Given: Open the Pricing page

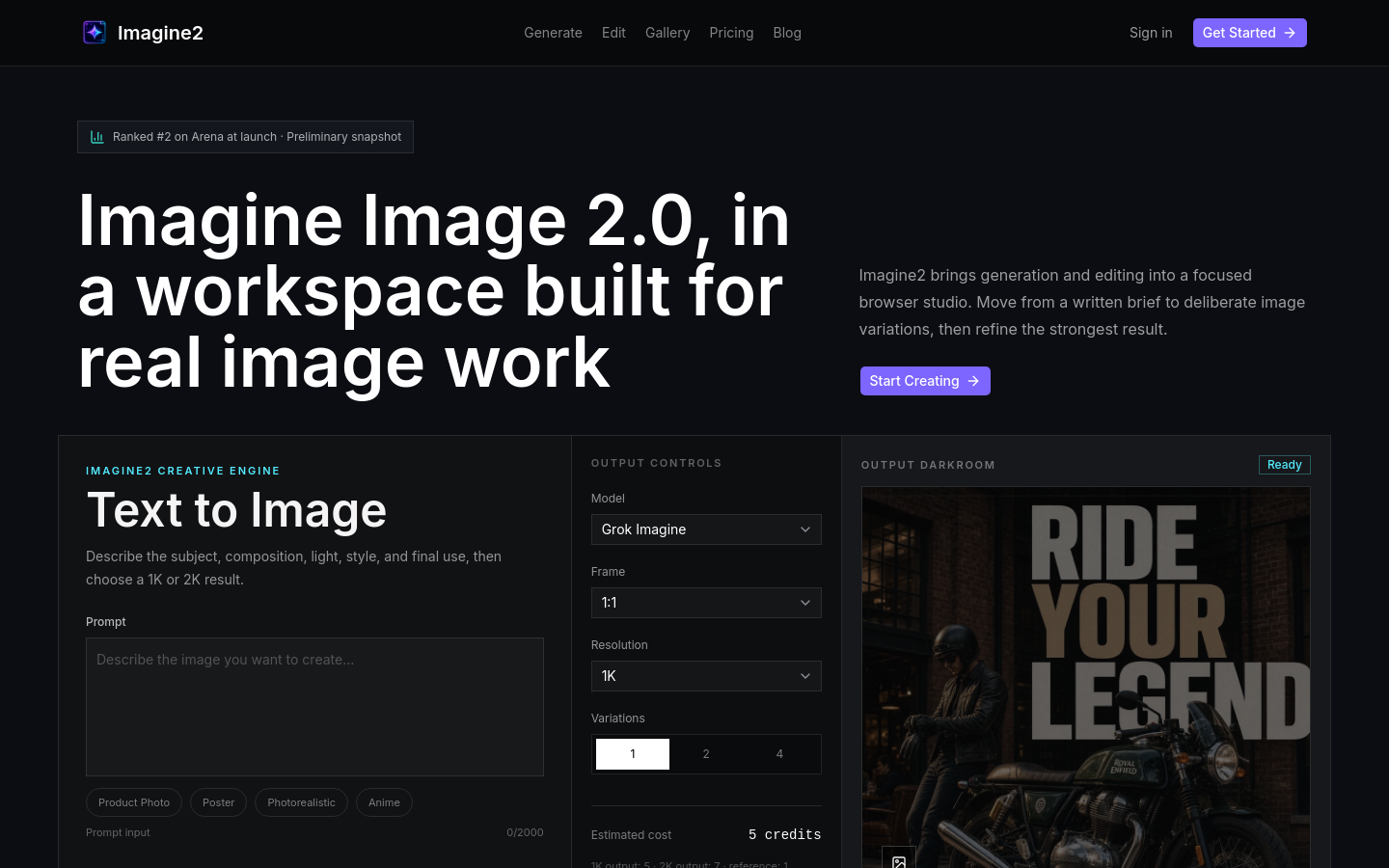Looking at the screenshot, I should 731,33.
